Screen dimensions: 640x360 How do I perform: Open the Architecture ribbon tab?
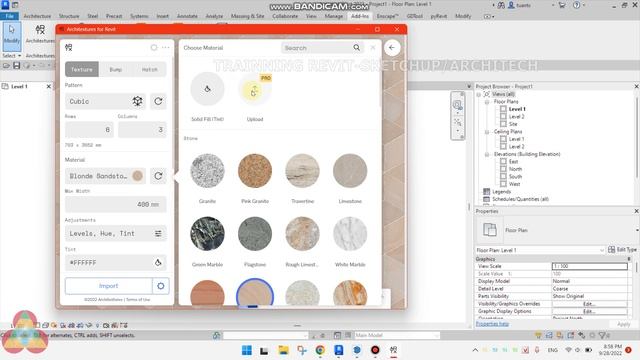point(37,16)
